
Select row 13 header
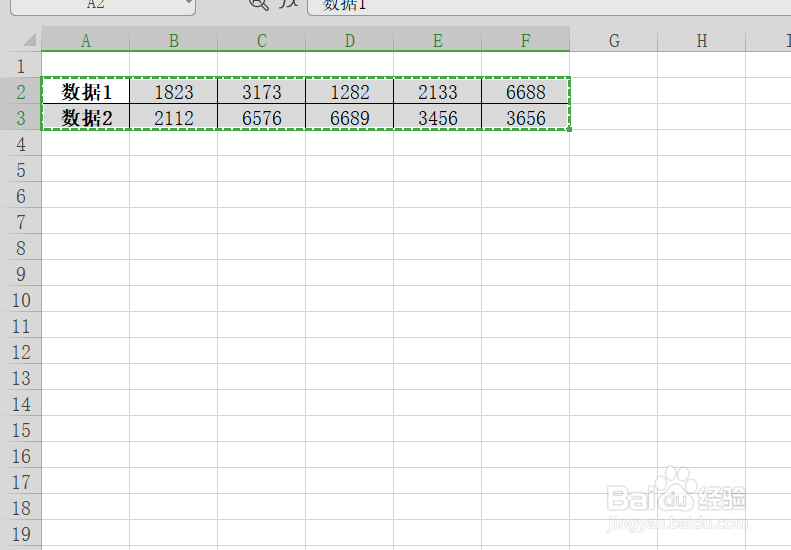pyautogui.click(x=21, y=377)
